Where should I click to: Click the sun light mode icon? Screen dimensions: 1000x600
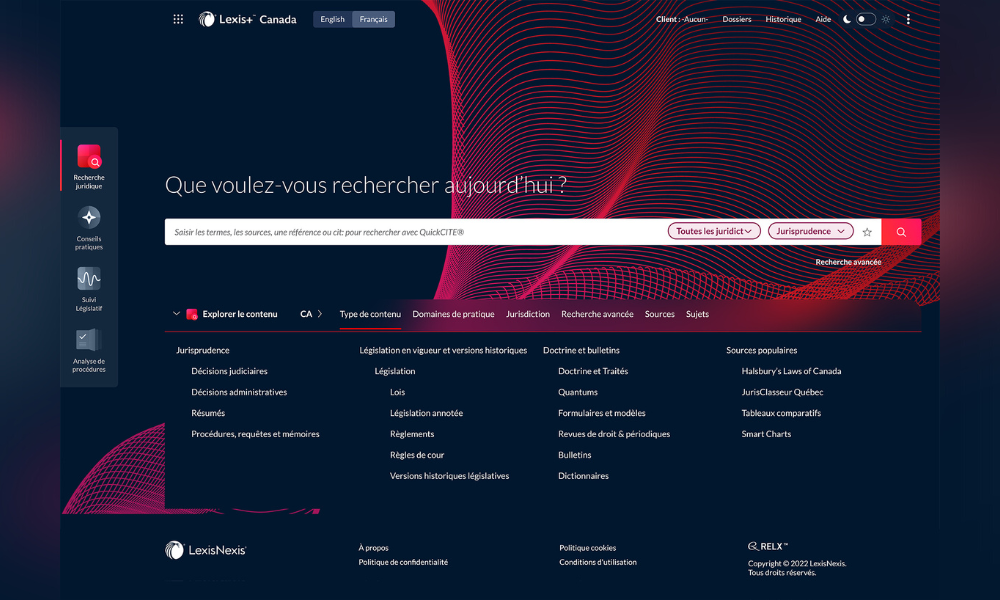[886, 19]
